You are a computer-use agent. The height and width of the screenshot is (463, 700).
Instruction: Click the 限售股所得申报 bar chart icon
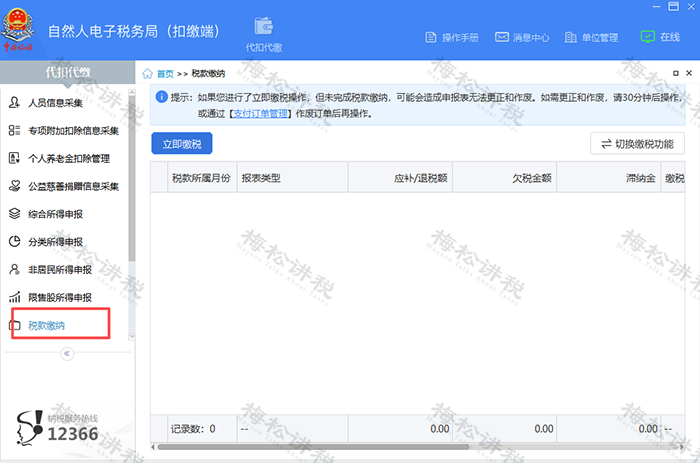click(14, 297)
